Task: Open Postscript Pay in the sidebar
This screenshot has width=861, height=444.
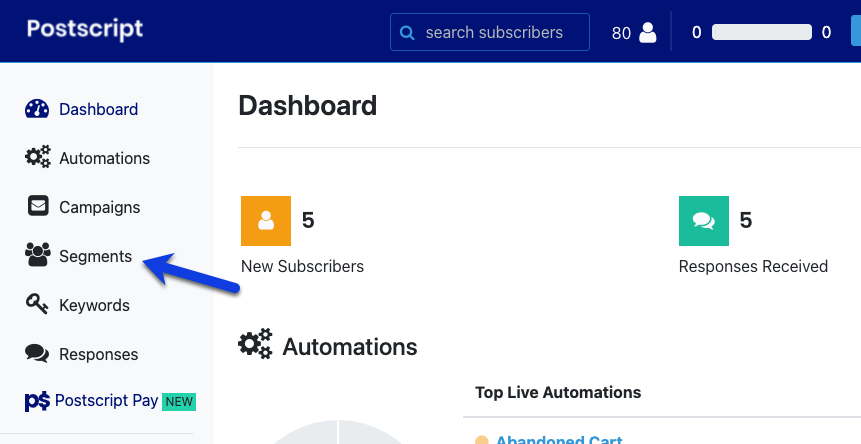Action: click(x=107, y=401)
